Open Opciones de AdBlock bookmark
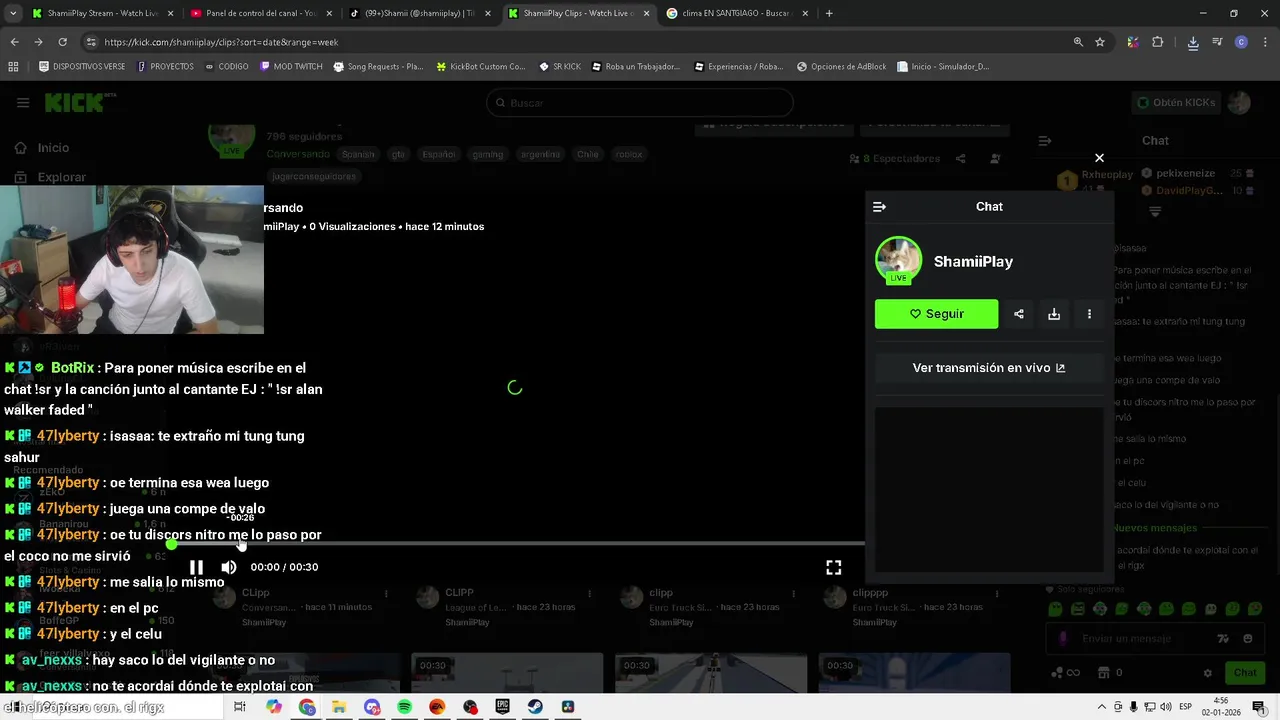 click(841, 67)
